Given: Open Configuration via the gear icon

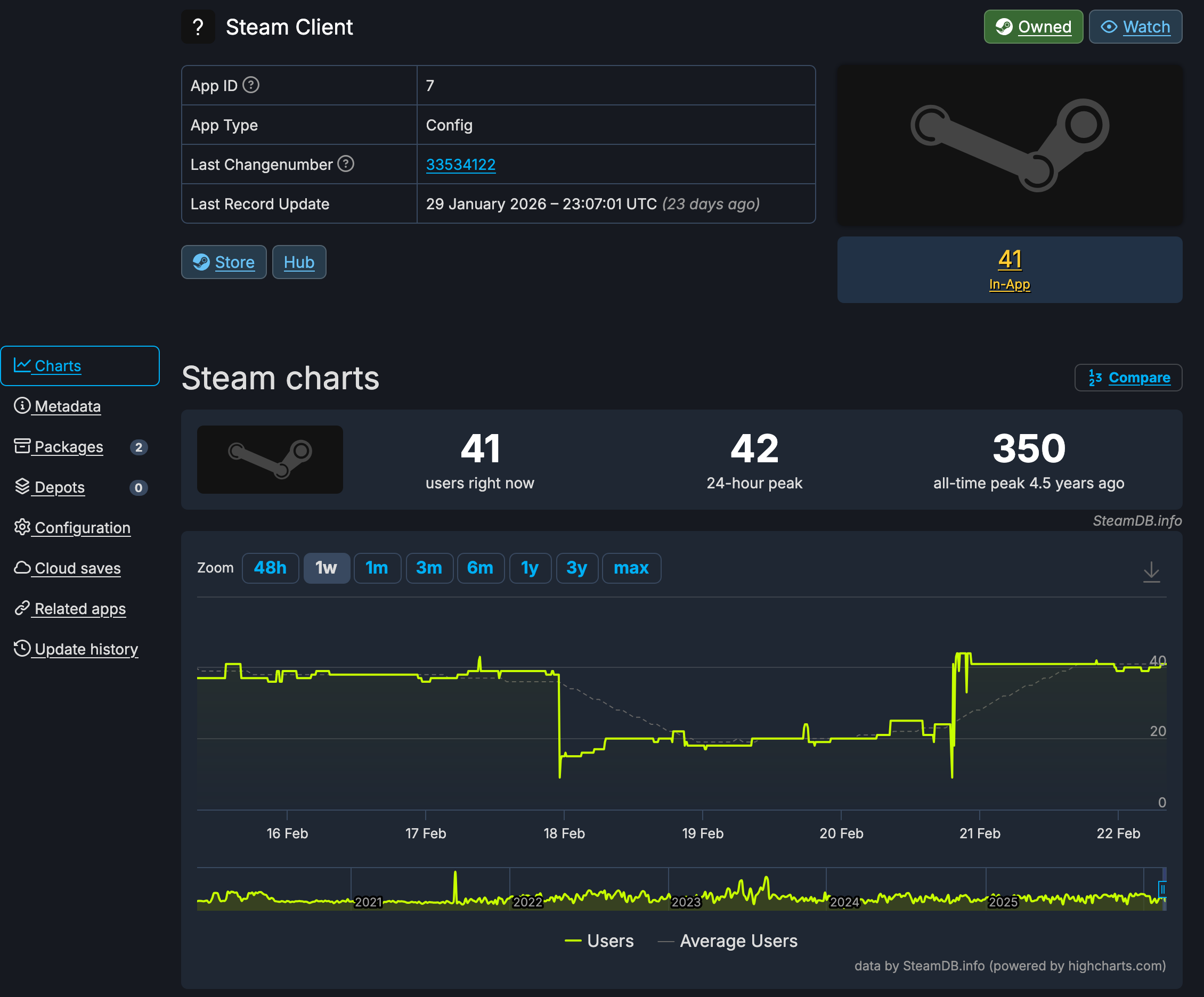Looking at the screenshot, I should pos(21,527).
